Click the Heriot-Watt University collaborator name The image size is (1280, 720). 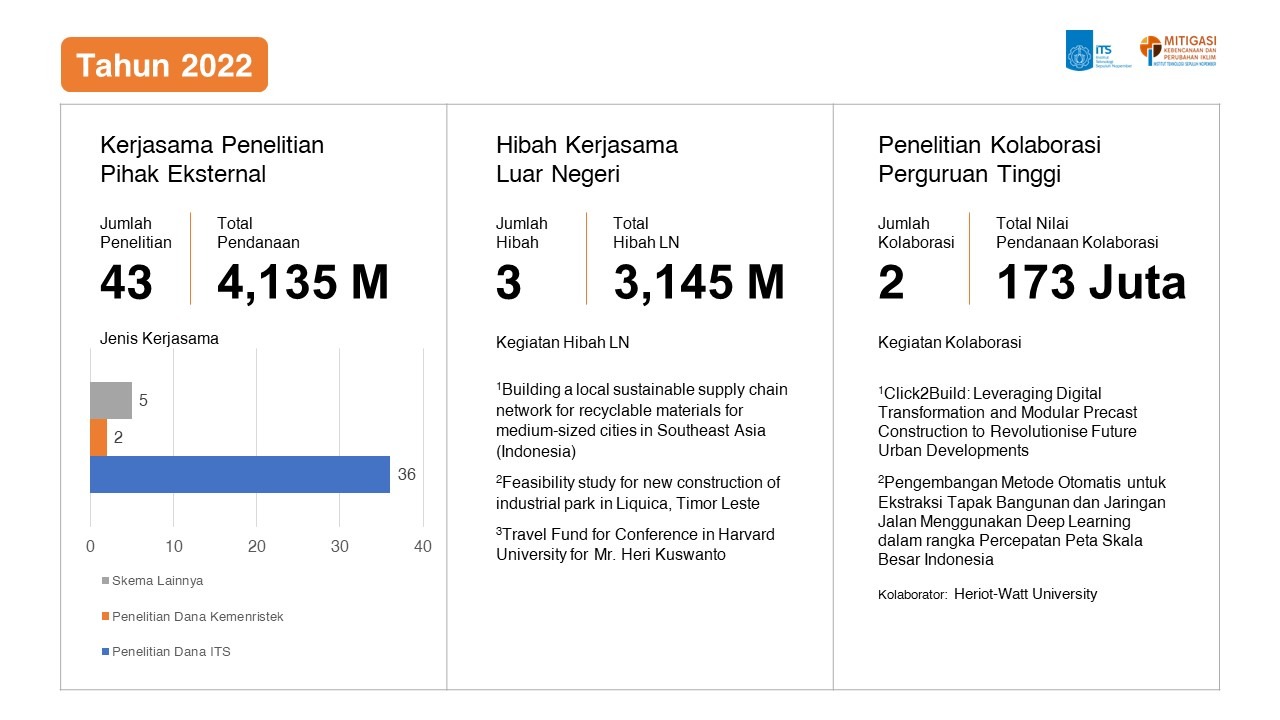[1025, 594]
